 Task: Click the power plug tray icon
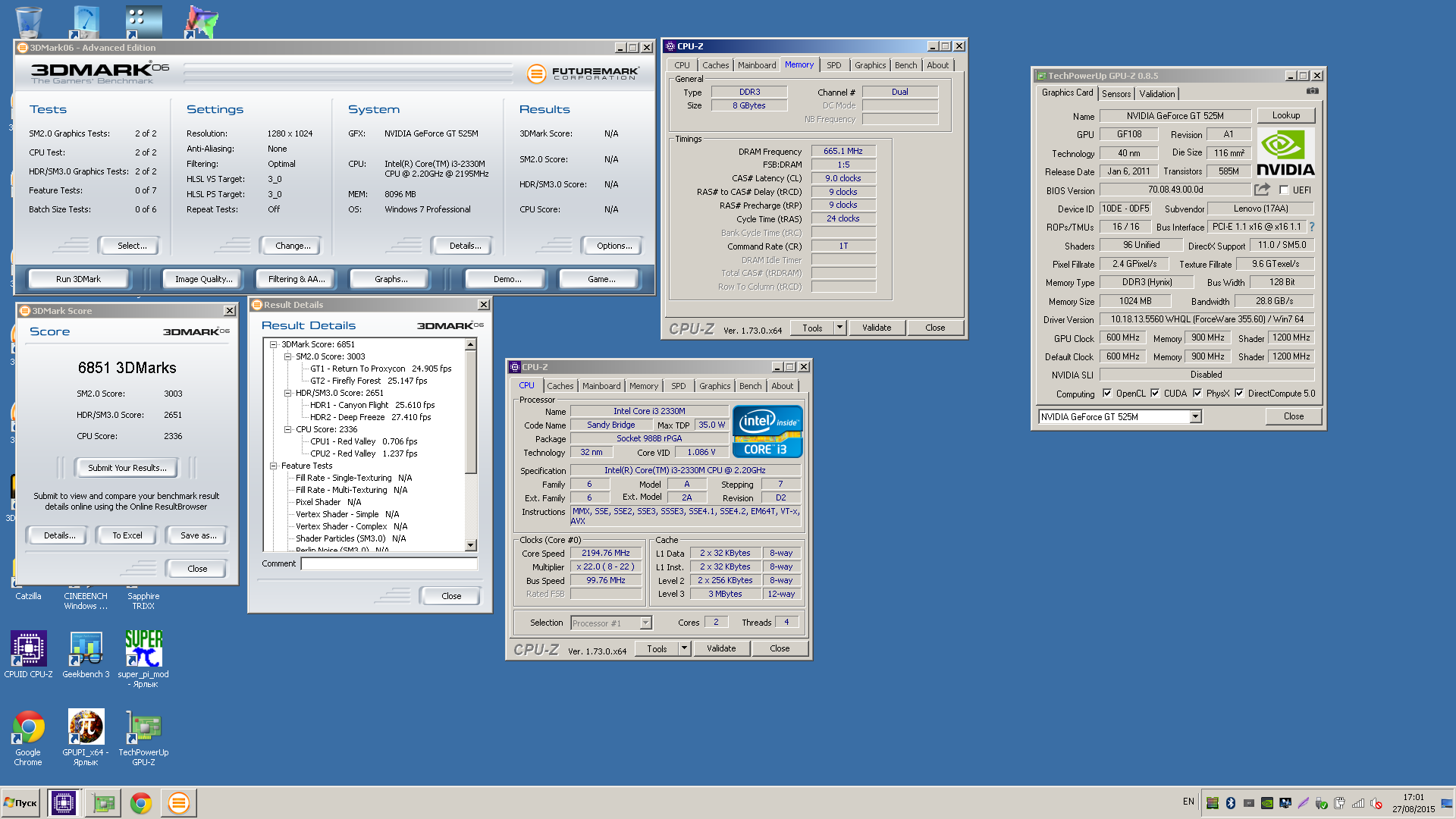[x=1340, y=802]
